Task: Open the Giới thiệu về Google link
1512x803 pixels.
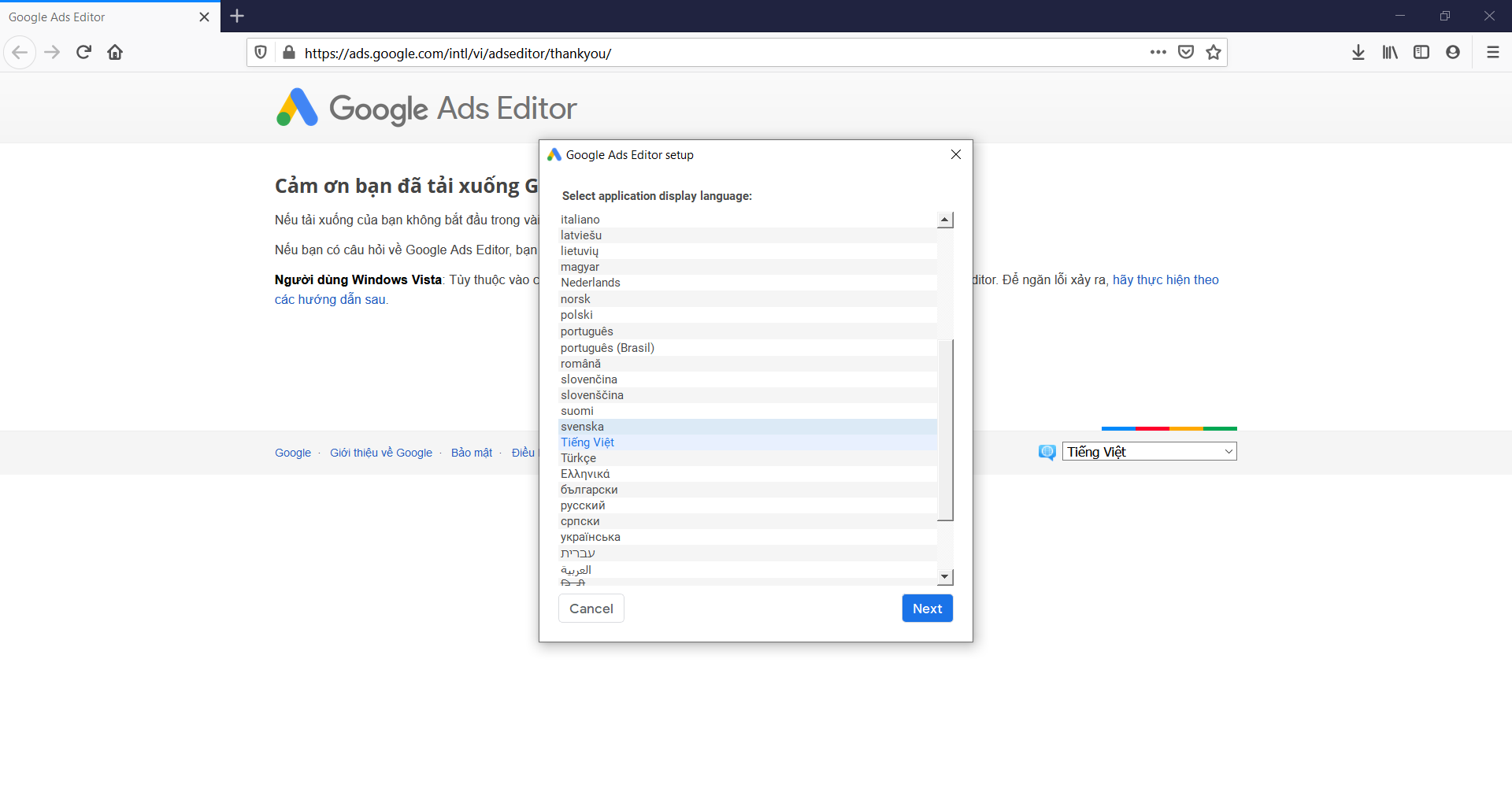Action: pyautogui.click(x=381, y=453)
